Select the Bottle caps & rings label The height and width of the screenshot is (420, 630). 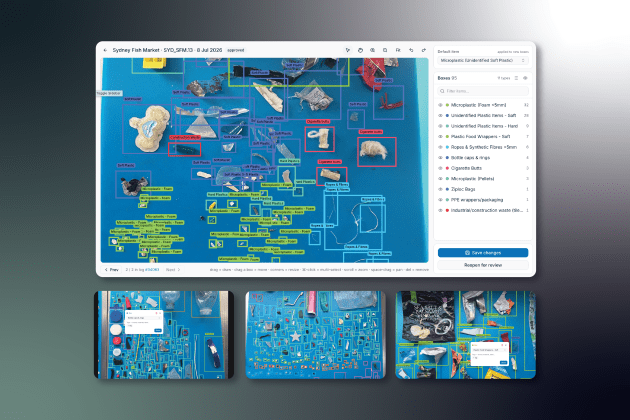tap(470, 158)
